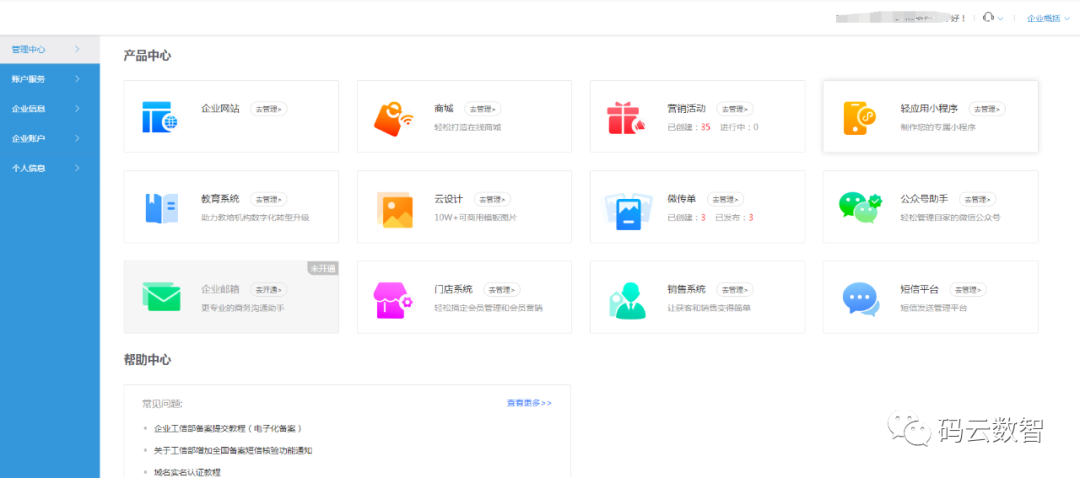Click the 商城 shopping tag icon
The width and height of the screenshot is (1080, 478).
(x=393, y=118)
